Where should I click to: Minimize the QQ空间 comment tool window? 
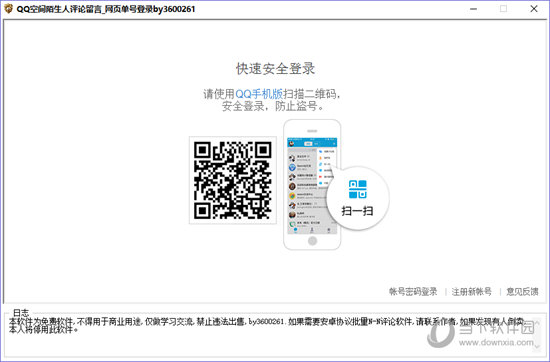click(473, 9)
